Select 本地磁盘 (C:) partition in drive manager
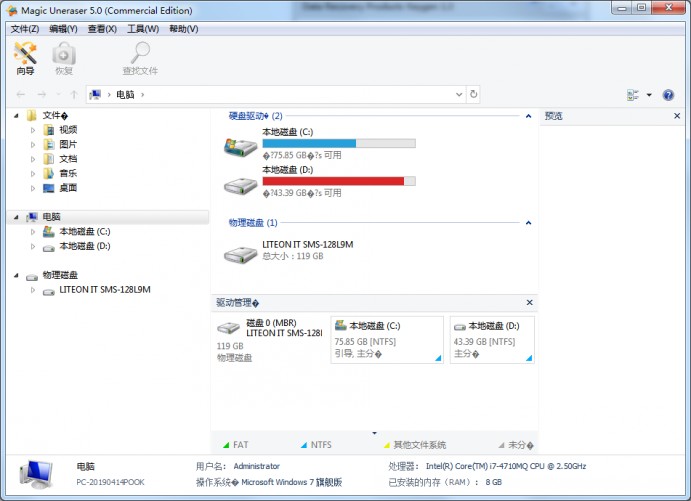Screen dimensions: 691x501 tap(387, 340)
